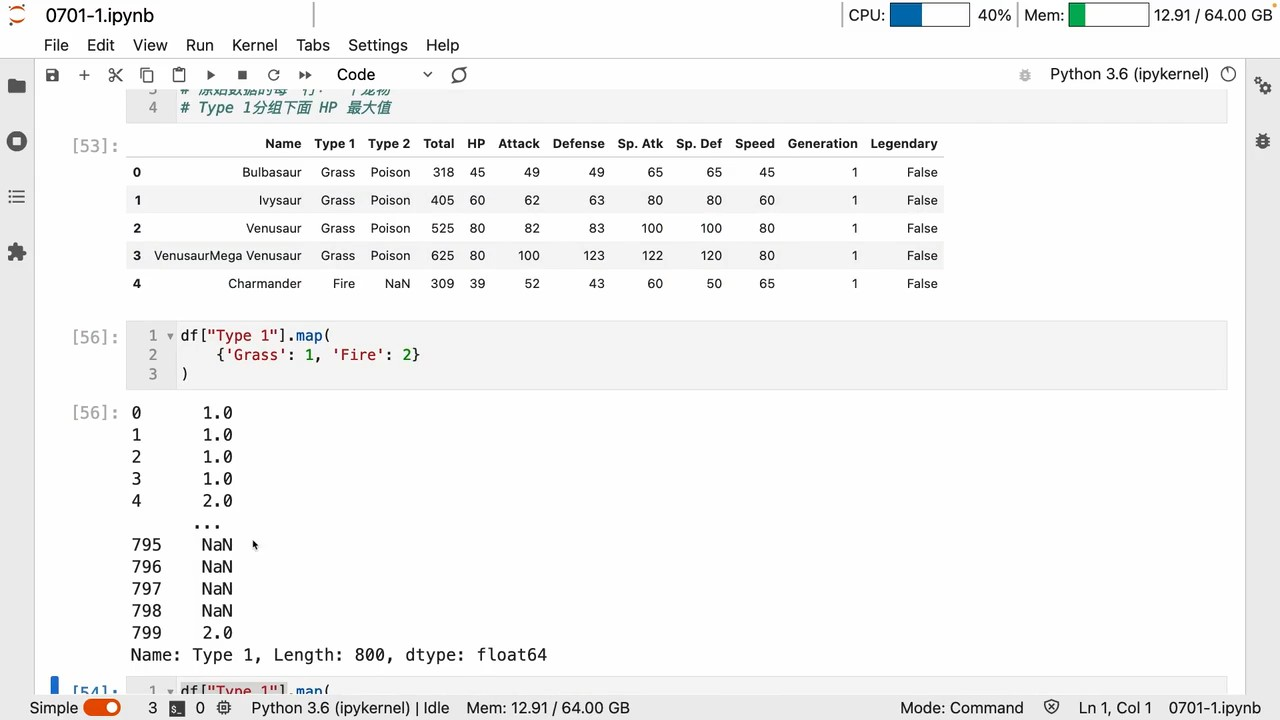Paste cell using the clipboard icon

coord(179,75)
